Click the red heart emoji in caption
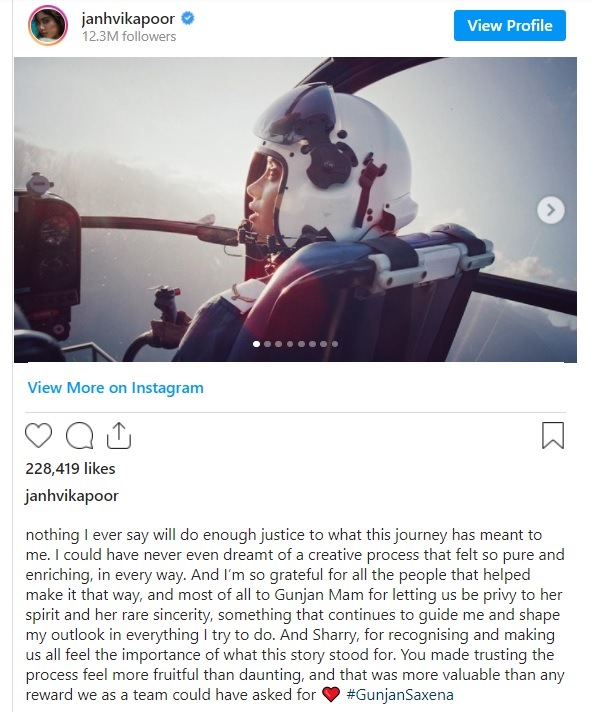The height and width of the screenshot is (712, 591). 330,695
